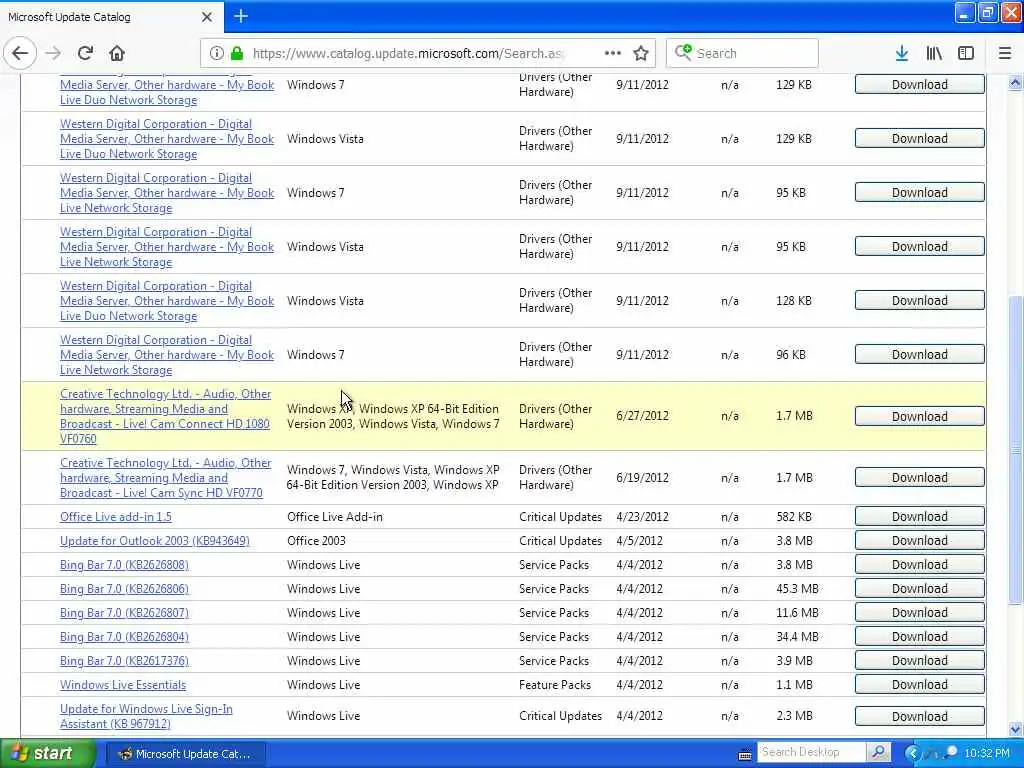Click scrollbar up arrow
Viewport: 1024px width, 768px height.
pyautogui.click(x=1015, y=83)
